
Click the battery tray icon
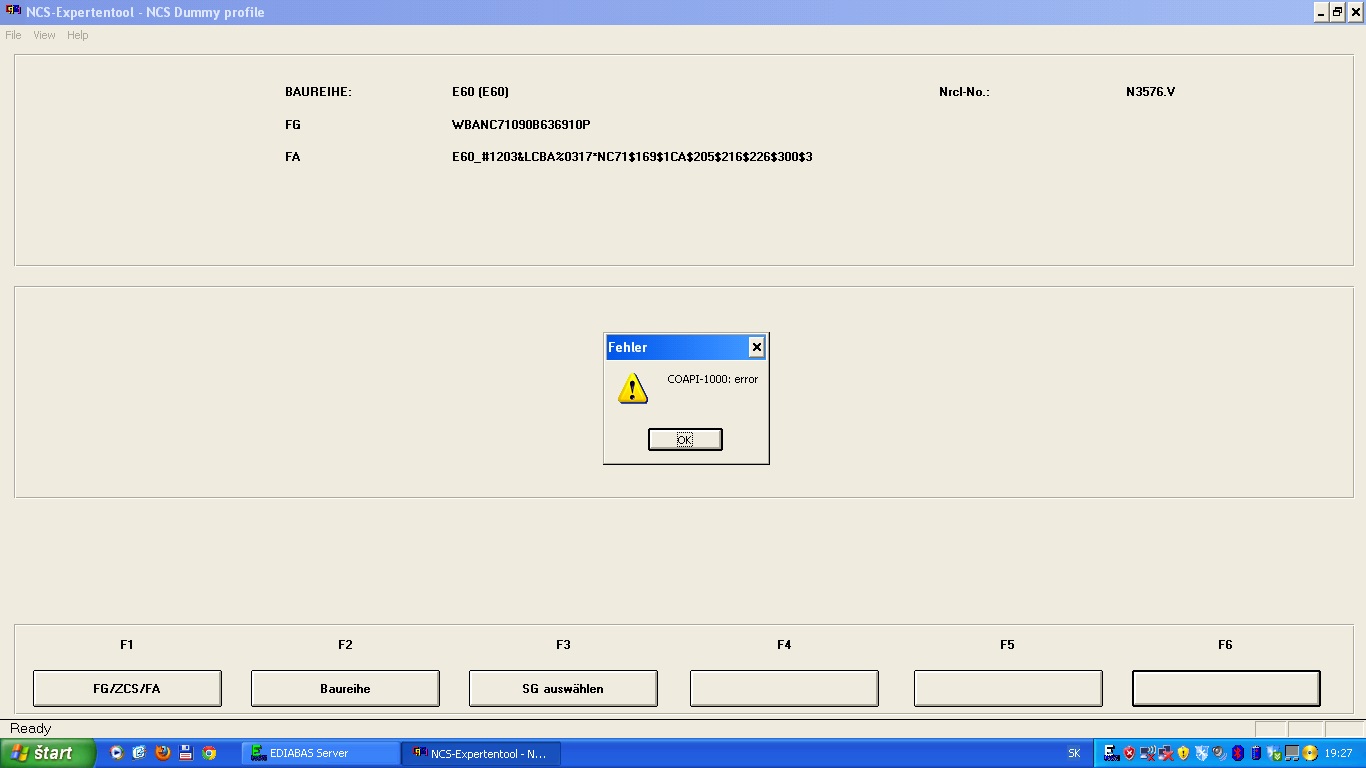[1256, 753]
